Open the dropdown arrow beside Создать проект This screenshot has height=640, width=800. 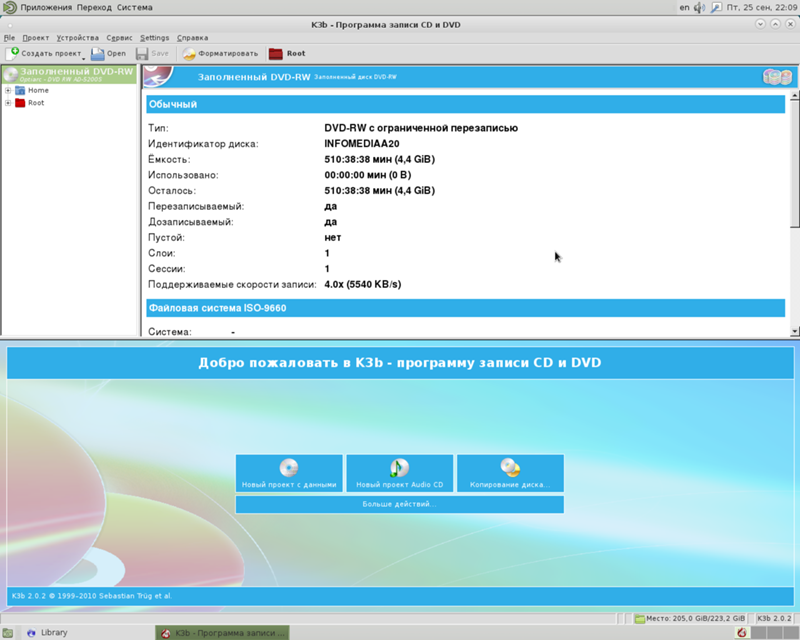click(x=85, y=56)
